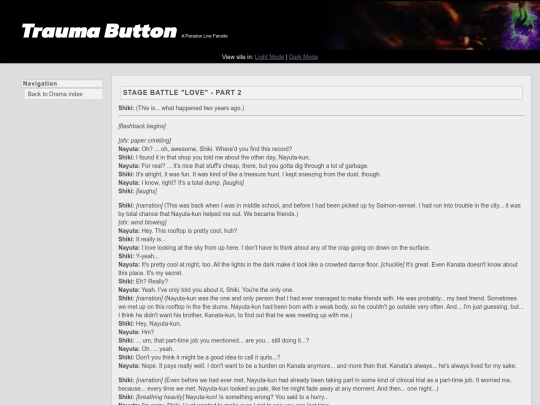
Task: Click the line "(This is... what happened two years ago.)"
Action: point(190,108)
